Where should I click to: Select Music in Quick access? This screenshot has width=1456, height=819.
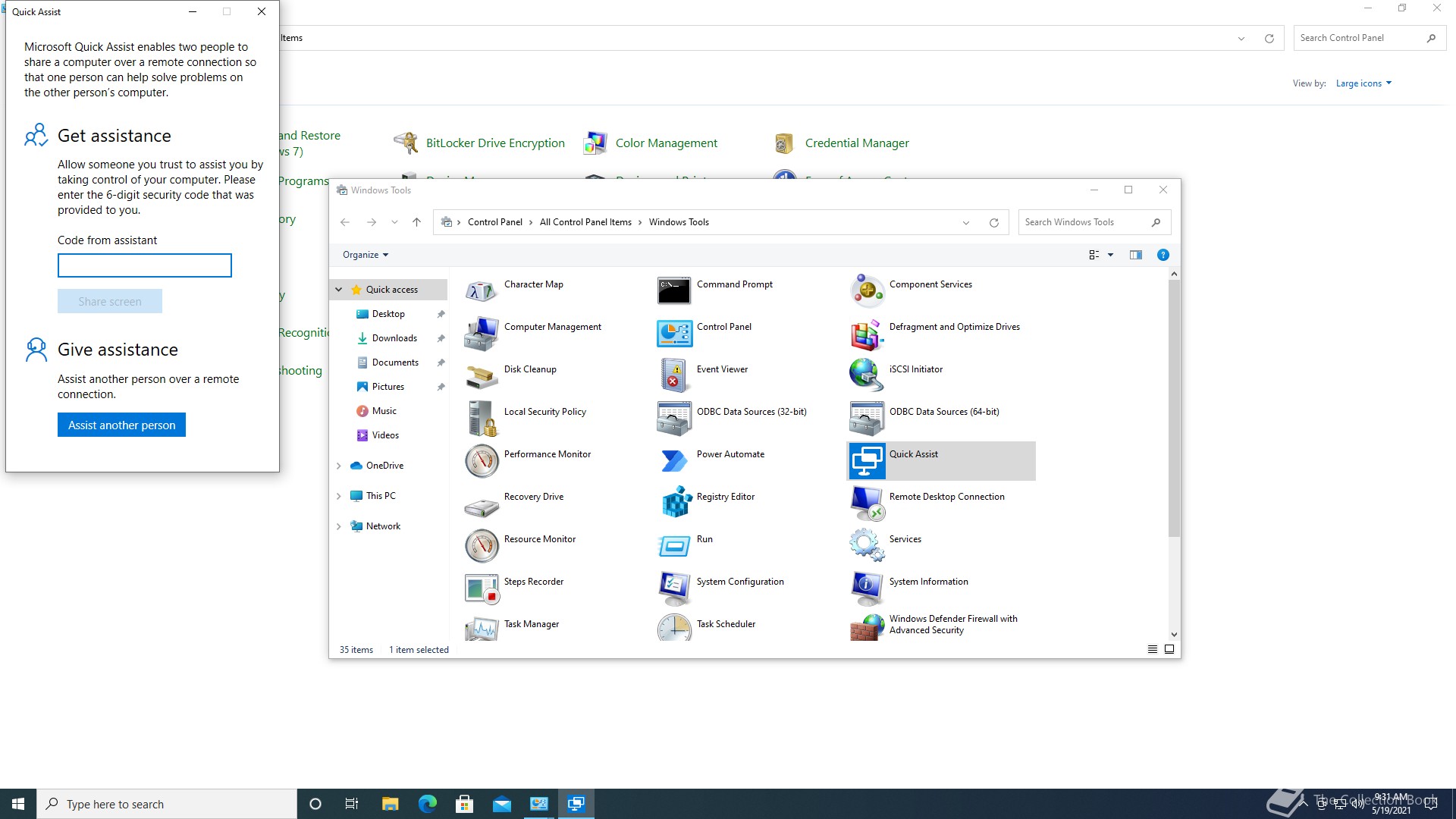tap(384, 411)
